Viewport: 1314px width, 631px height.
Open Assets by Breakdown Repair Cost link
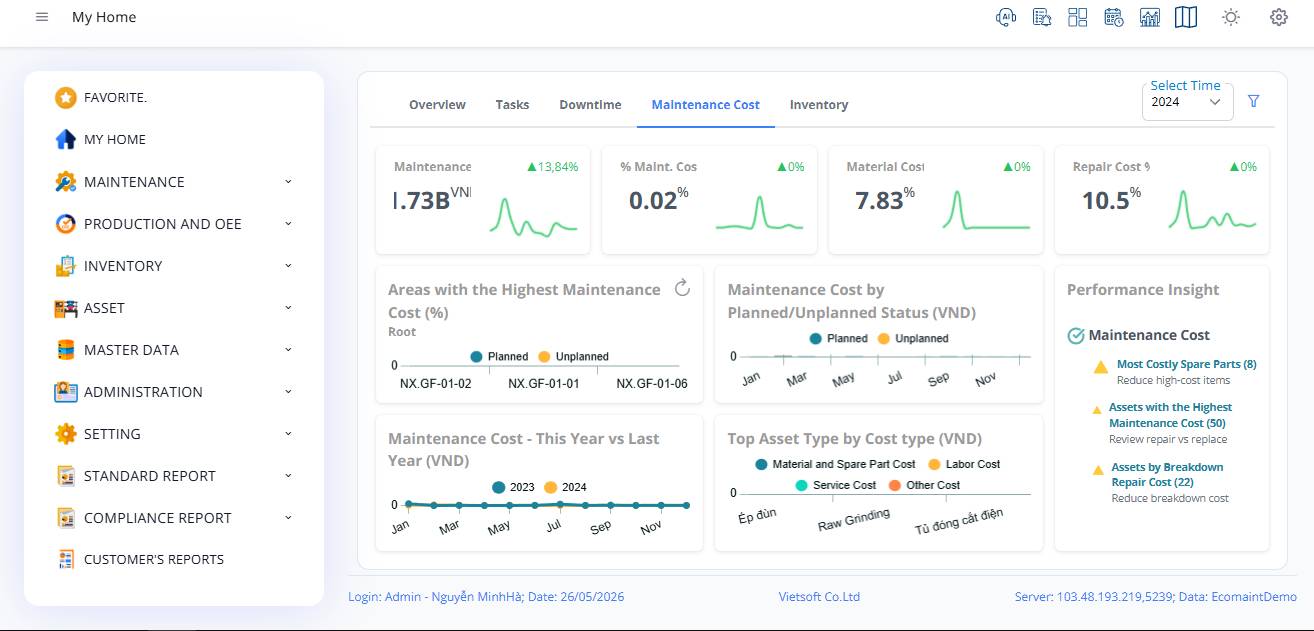1167,475
